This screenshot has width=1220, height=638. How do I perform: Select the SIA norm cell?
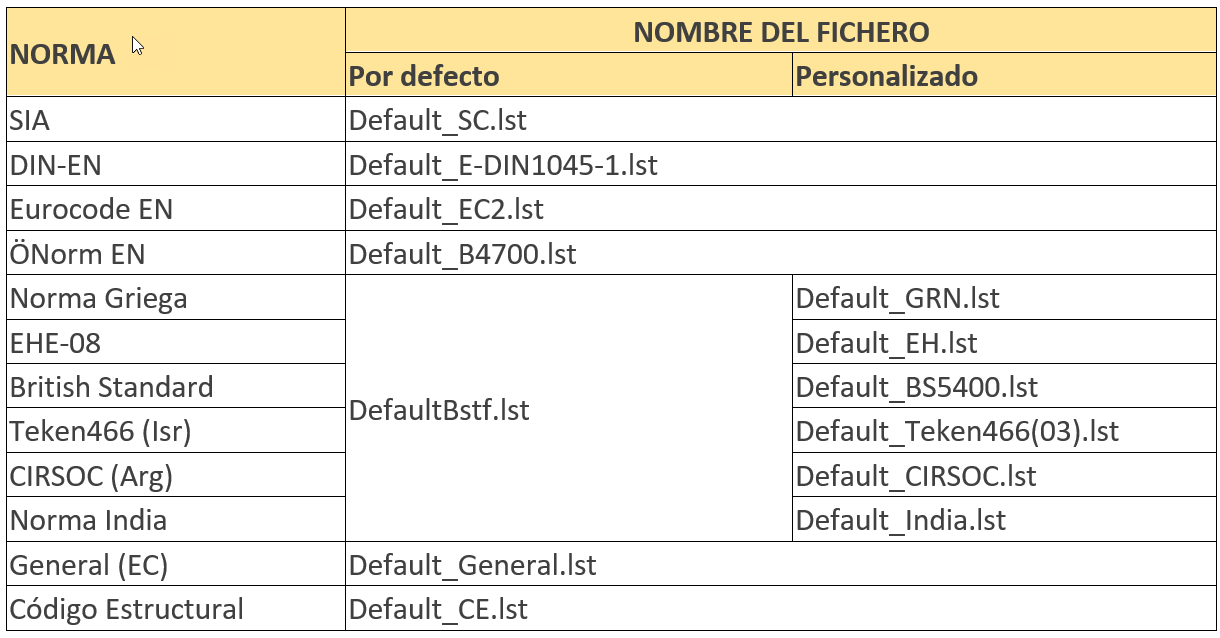(30, 120)
